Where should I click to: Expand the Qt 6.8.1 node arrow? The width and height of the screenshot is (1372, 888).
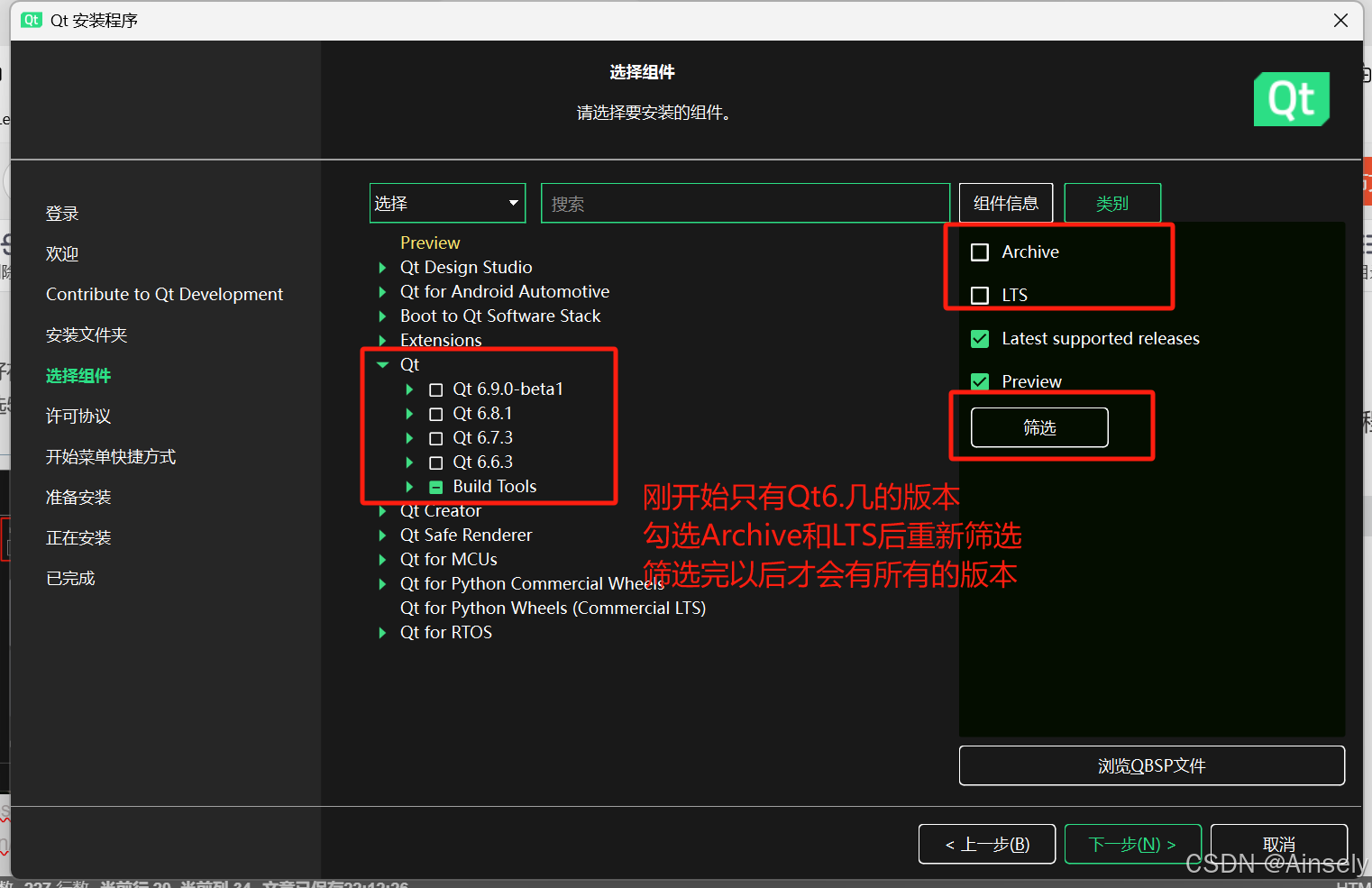pos(409,414)
